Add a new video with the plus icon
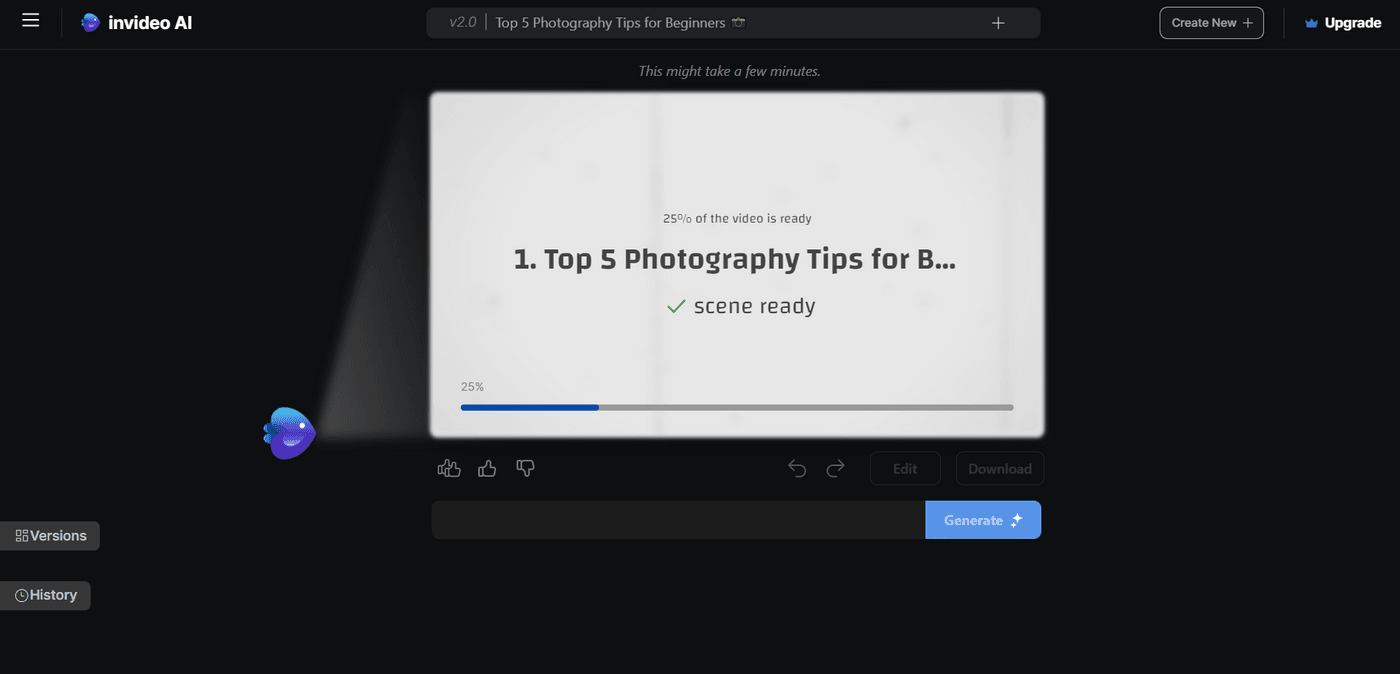The width and height of the screenshot is (1400, 674). 997,21
